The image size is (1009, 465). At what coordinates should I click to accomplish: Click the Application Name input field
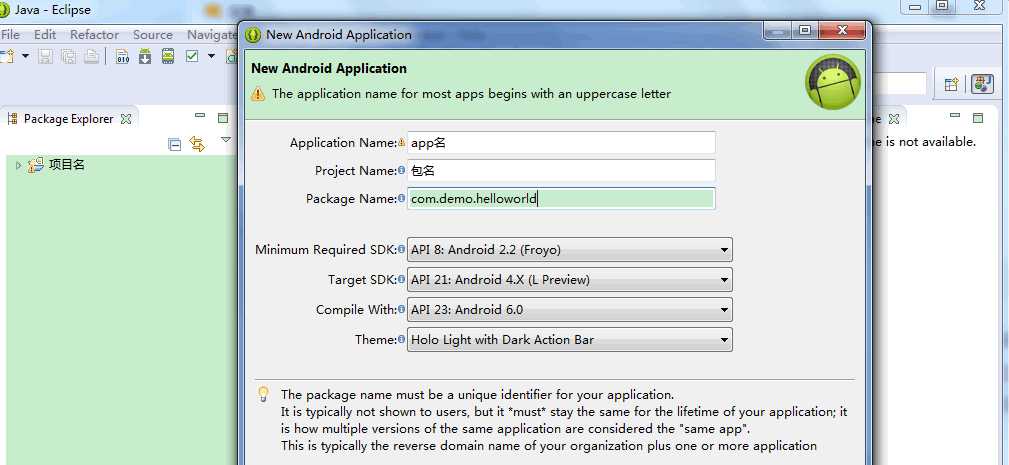pos(561,143)
